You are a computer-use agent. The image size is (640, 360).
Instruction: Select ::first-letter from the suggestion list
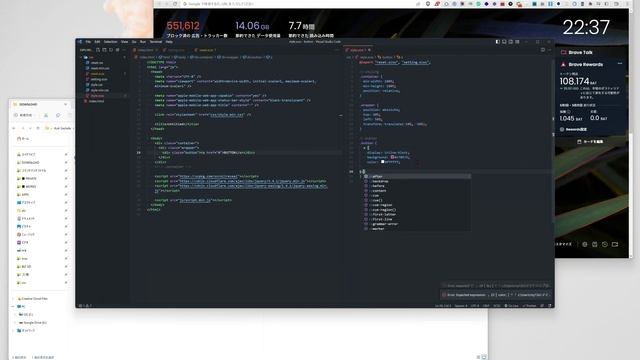416,214
